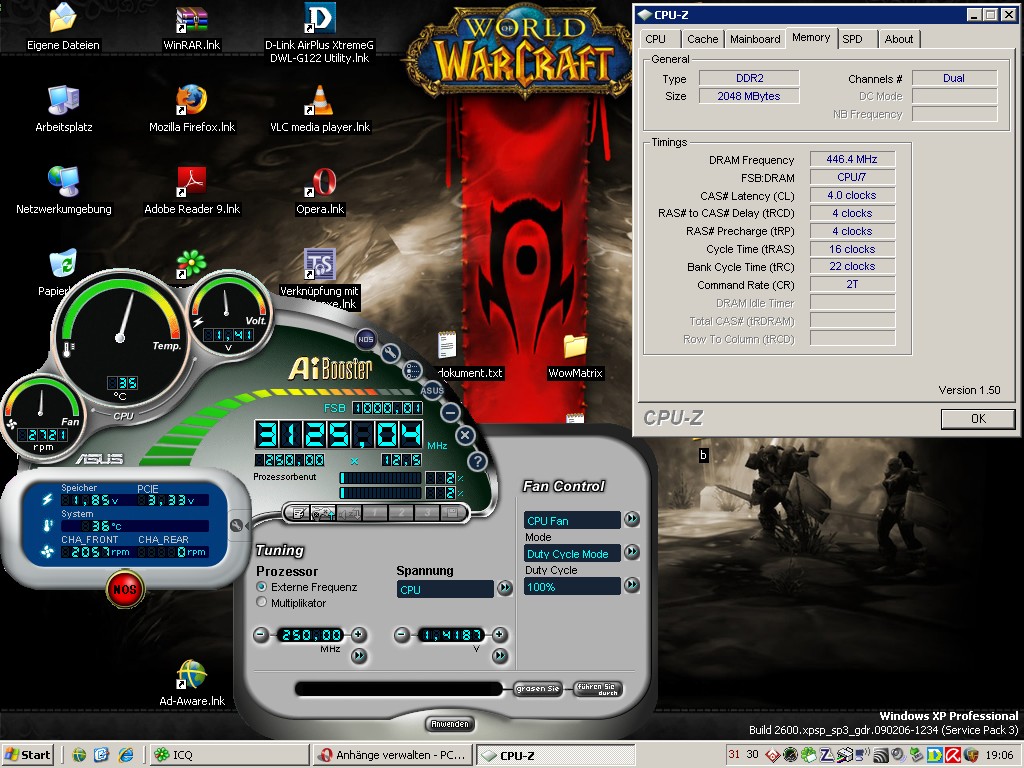Open WinRAR desktop shortcut

coord(192,27)
